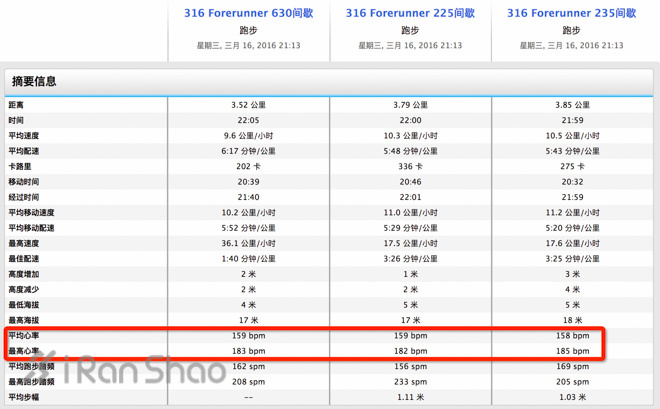Click the 1.03 米 stride length value
660x409 pixels.
click(x=572, y=397)
